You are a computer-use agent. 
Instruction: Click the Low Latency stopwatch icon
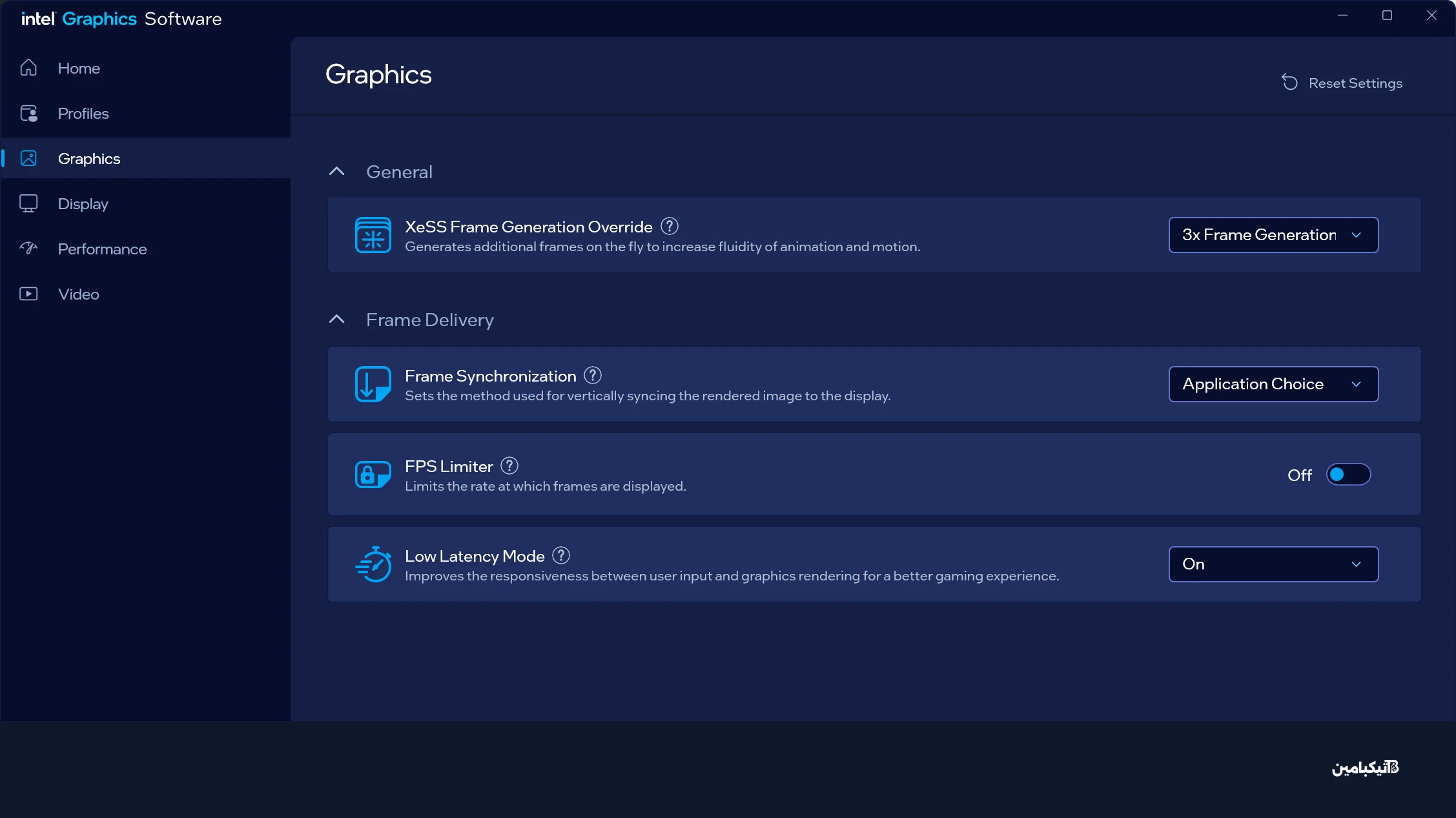pyautogui.click(x=373, y=564)
